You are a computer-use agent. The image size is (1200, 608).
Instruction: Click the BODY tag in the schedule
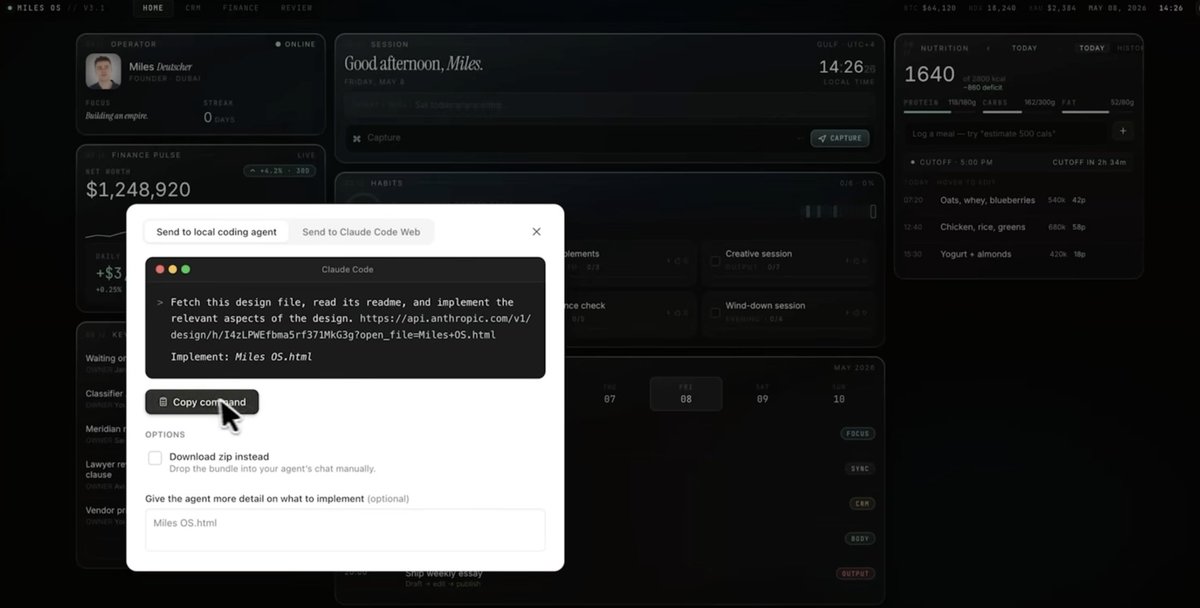coord(860,538)
